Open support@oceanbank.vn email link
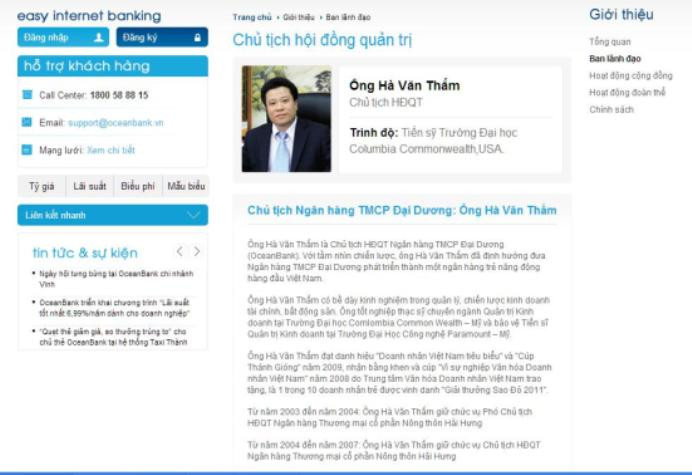The image size is (692, 475). (116, 123)
